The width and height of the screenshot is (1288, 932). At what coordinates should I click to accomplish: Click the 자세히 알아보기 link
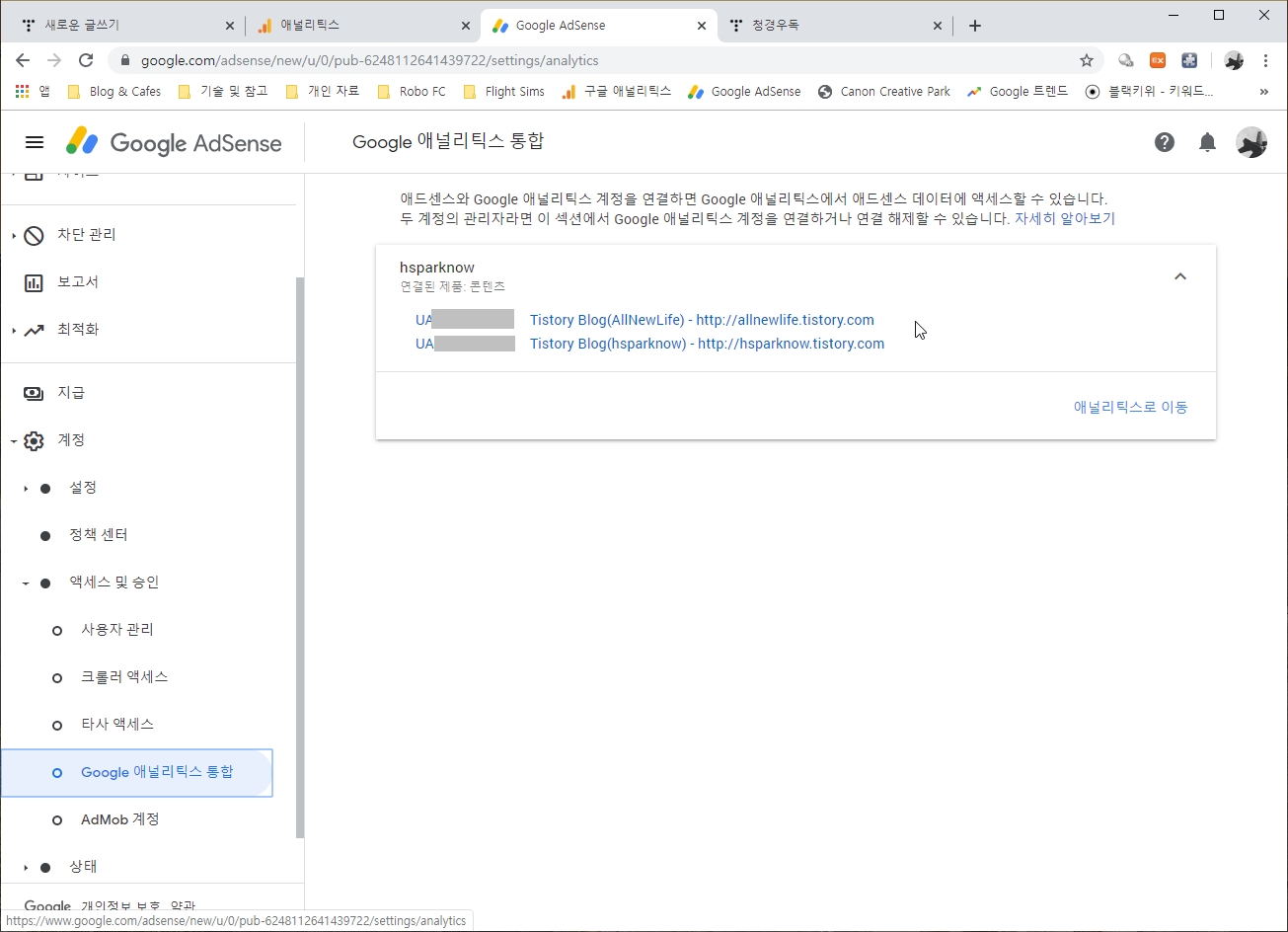pos(1065,218)
